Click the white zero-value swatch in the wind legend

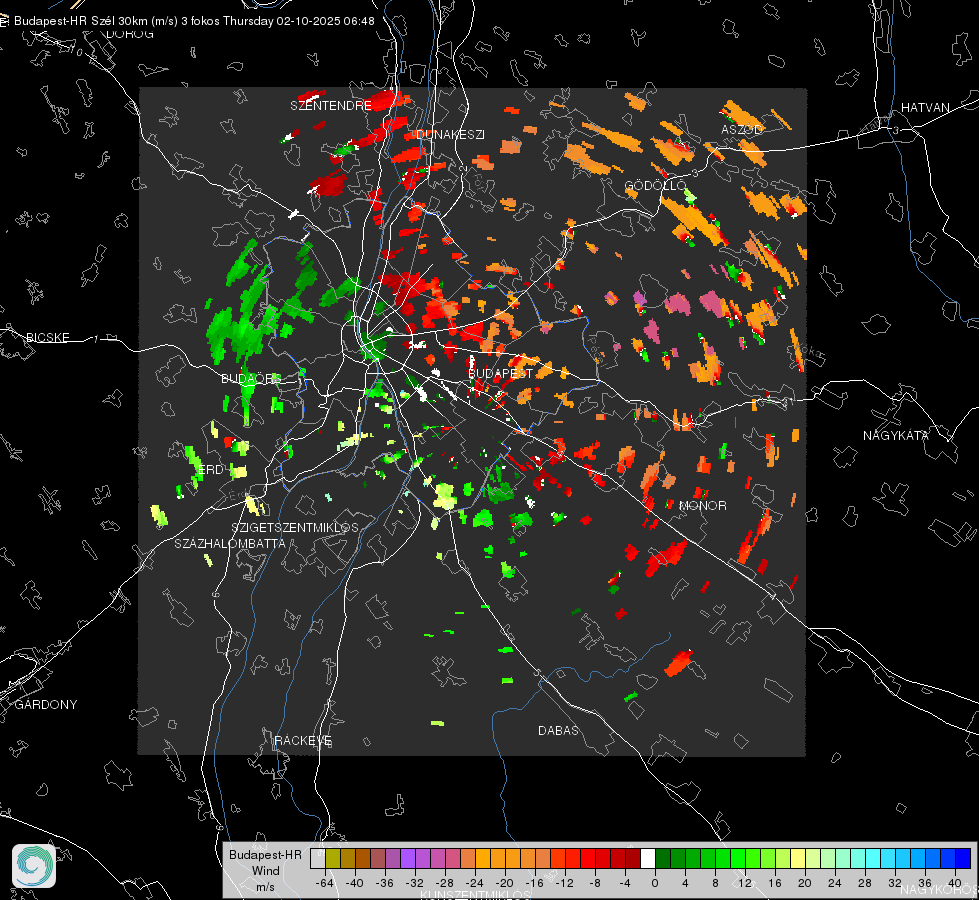click(648, 859)
